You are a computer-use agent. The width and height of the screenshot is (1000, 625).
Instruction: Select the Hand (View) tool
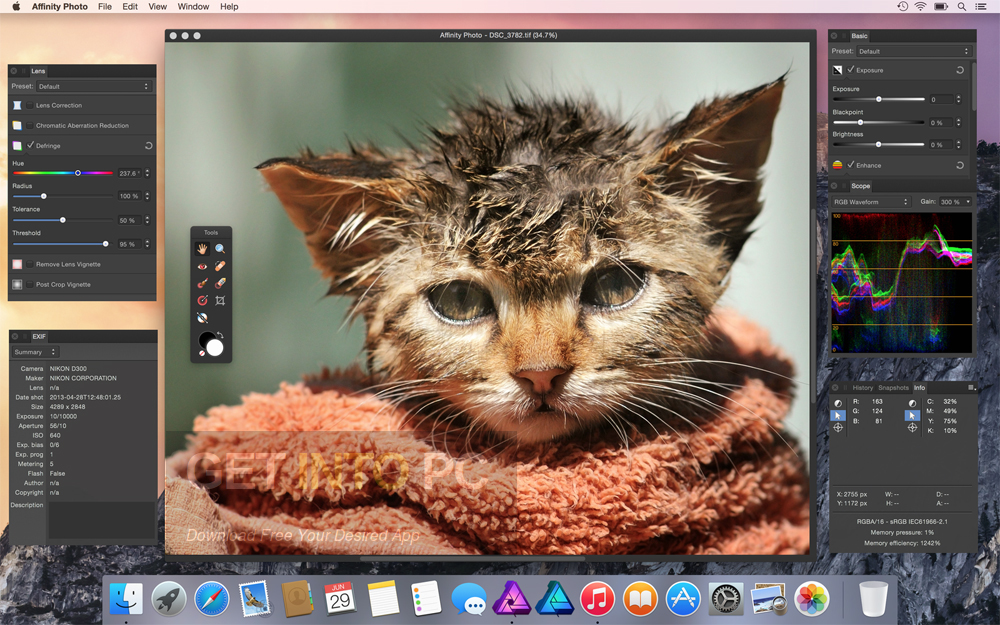[202, 248]
